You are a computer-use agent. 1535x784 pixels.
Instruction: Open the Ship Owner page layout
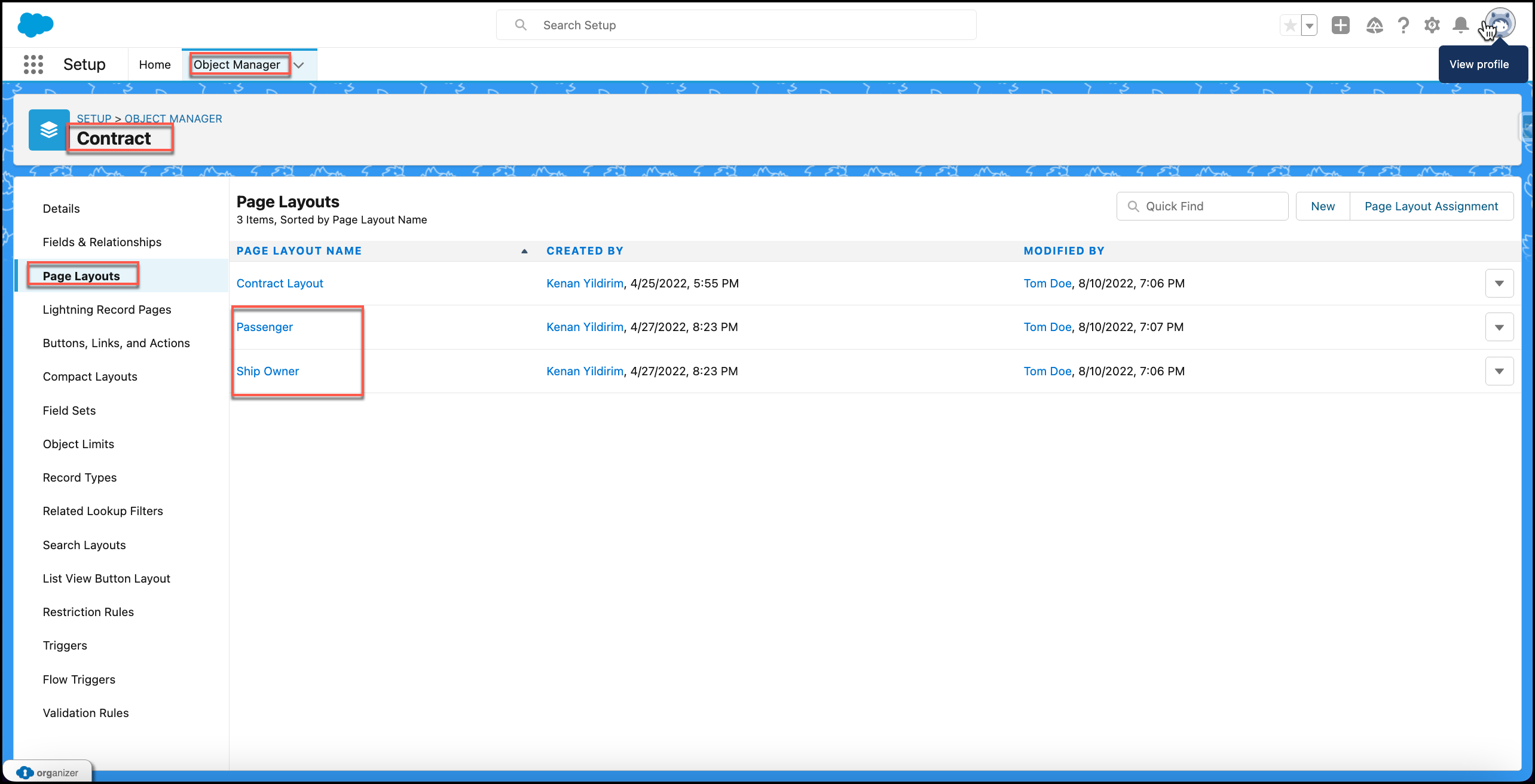click(268, 371)
